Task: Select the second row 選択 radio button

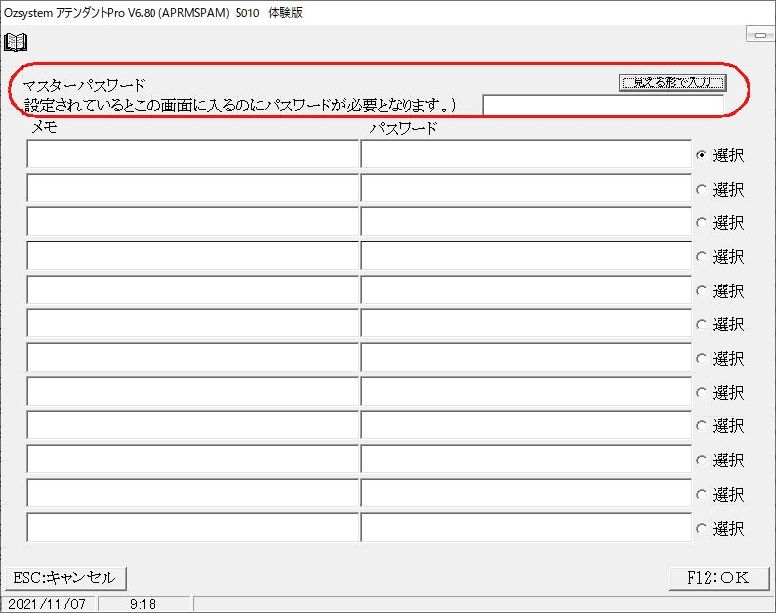Action: coord(701,189)
